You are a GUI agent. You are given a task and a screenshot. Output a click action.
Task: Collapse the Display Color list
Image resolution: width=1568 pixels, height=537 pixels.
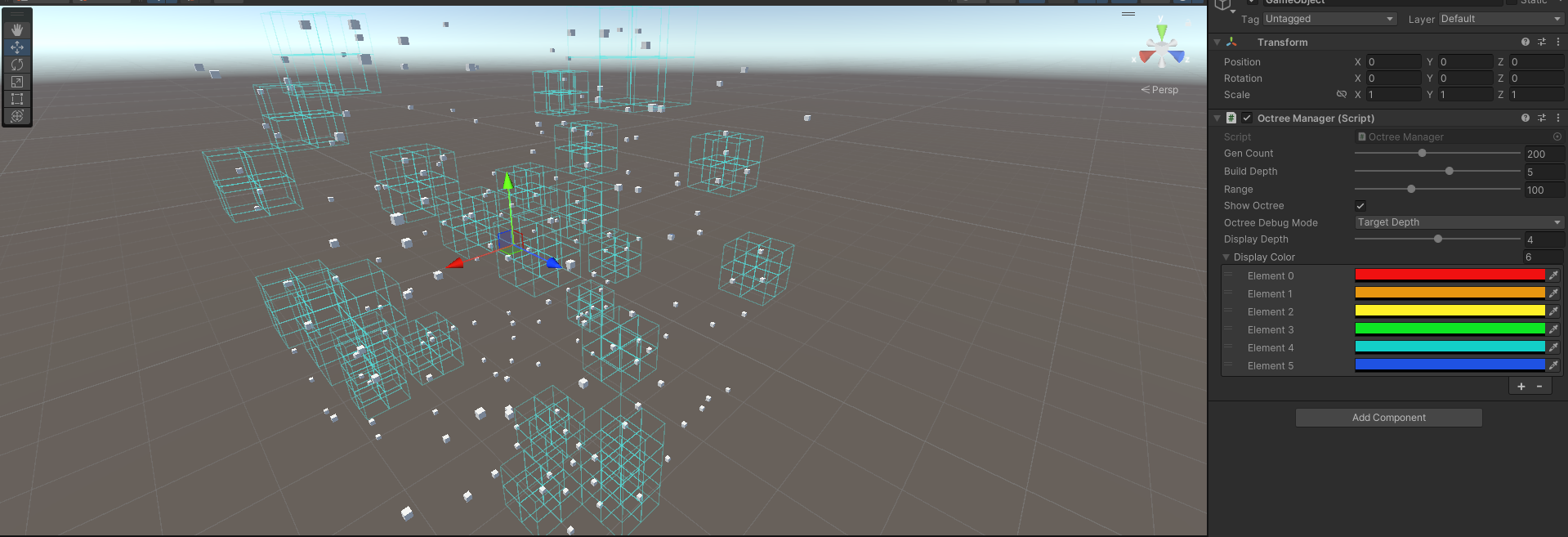click(1226, 257)
